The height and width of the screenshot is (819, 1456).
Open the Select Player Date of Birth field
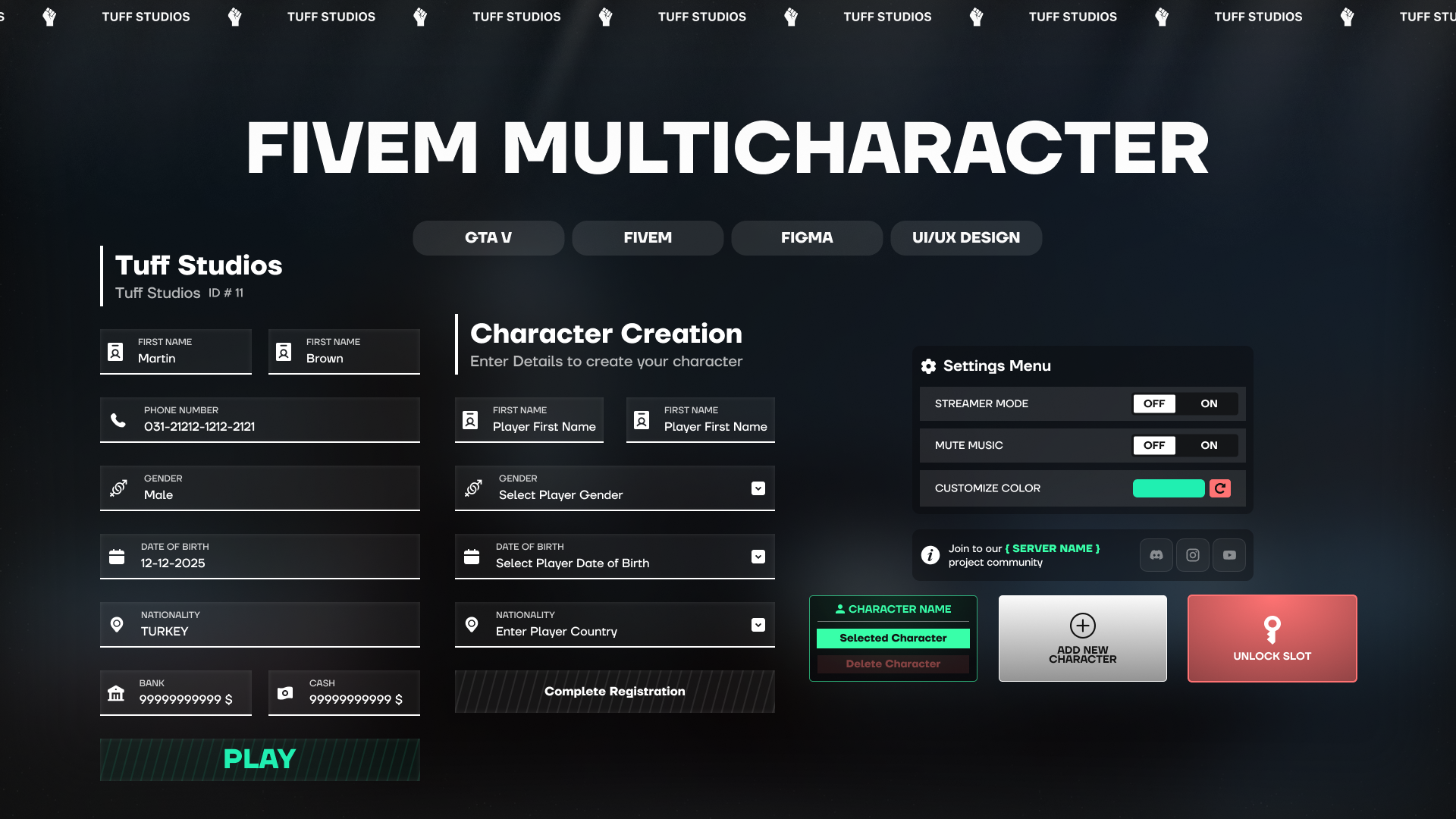(615, 557)
